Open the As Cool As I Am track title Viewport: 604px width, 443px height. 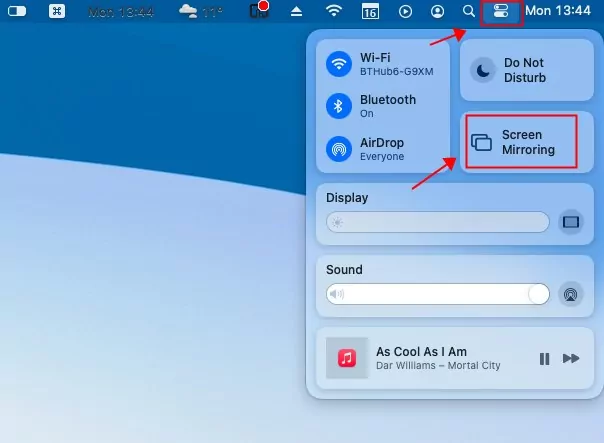pyautogui.click(x=421, y=352)
